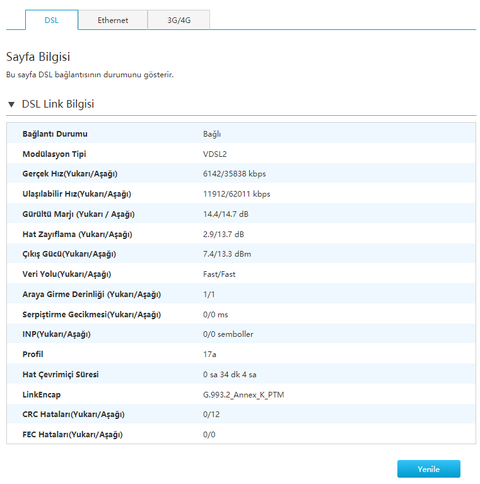The image size is (480, 484).
Task: Click the Ulaşılabilir Hız row label
Action: [x=77, y=194]
